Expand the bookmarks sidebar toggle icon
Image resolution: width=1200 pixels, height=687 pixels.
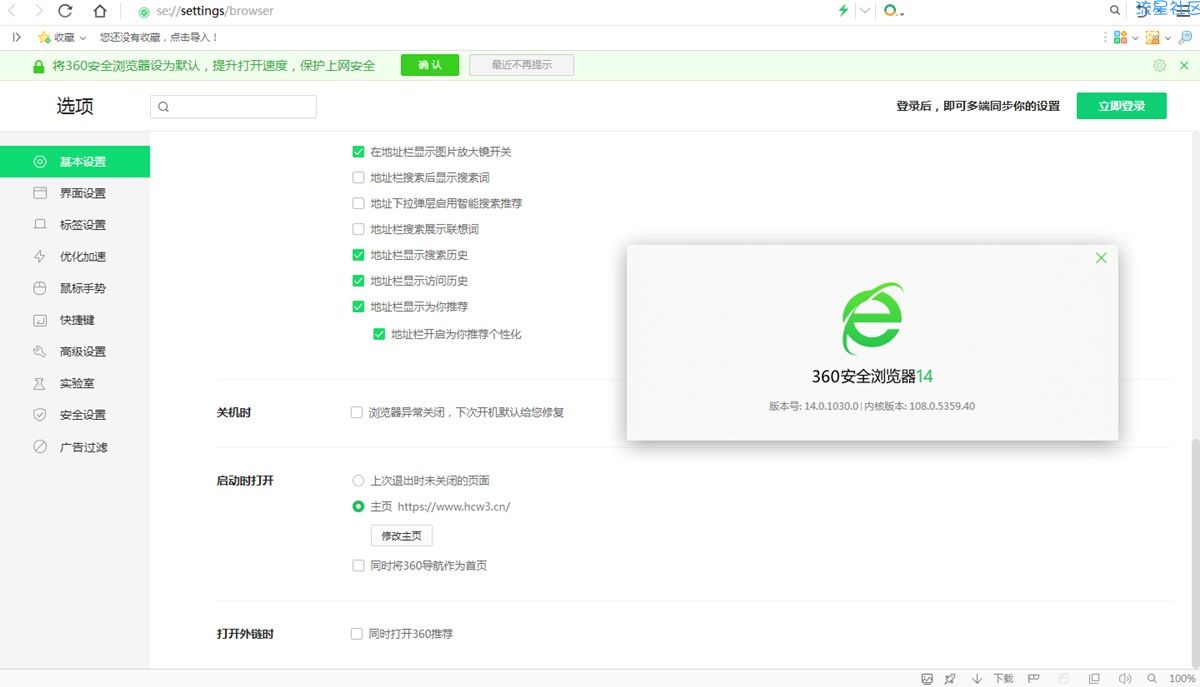click(17, 37)
